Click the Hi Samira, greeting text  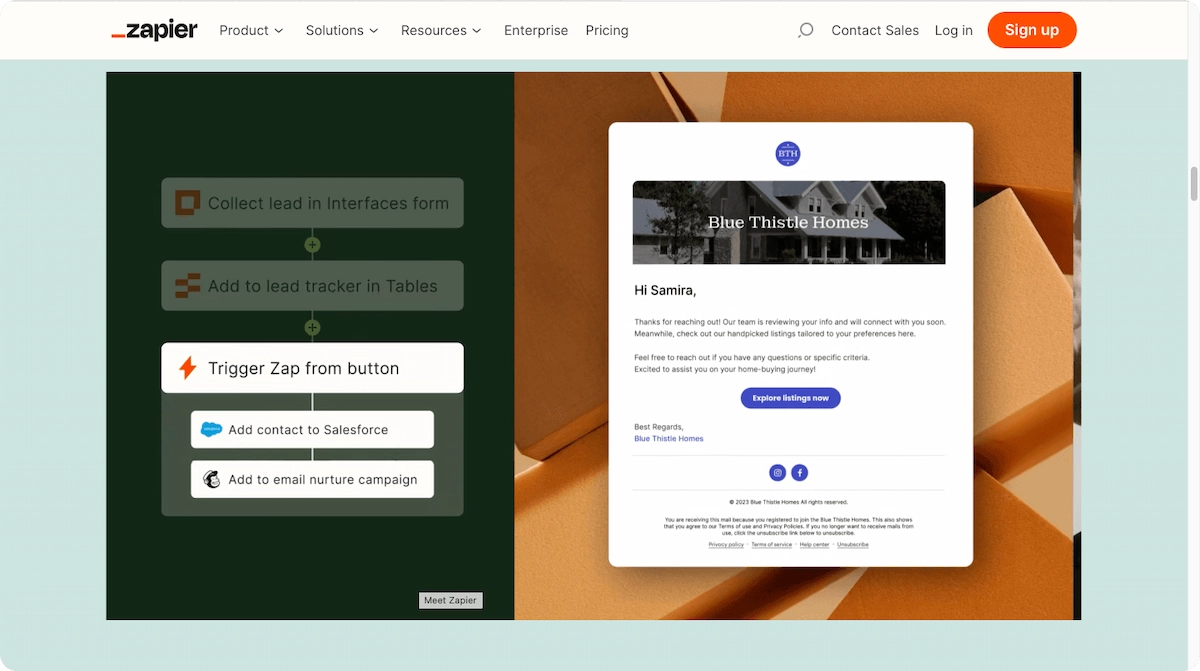click(665, 291)
